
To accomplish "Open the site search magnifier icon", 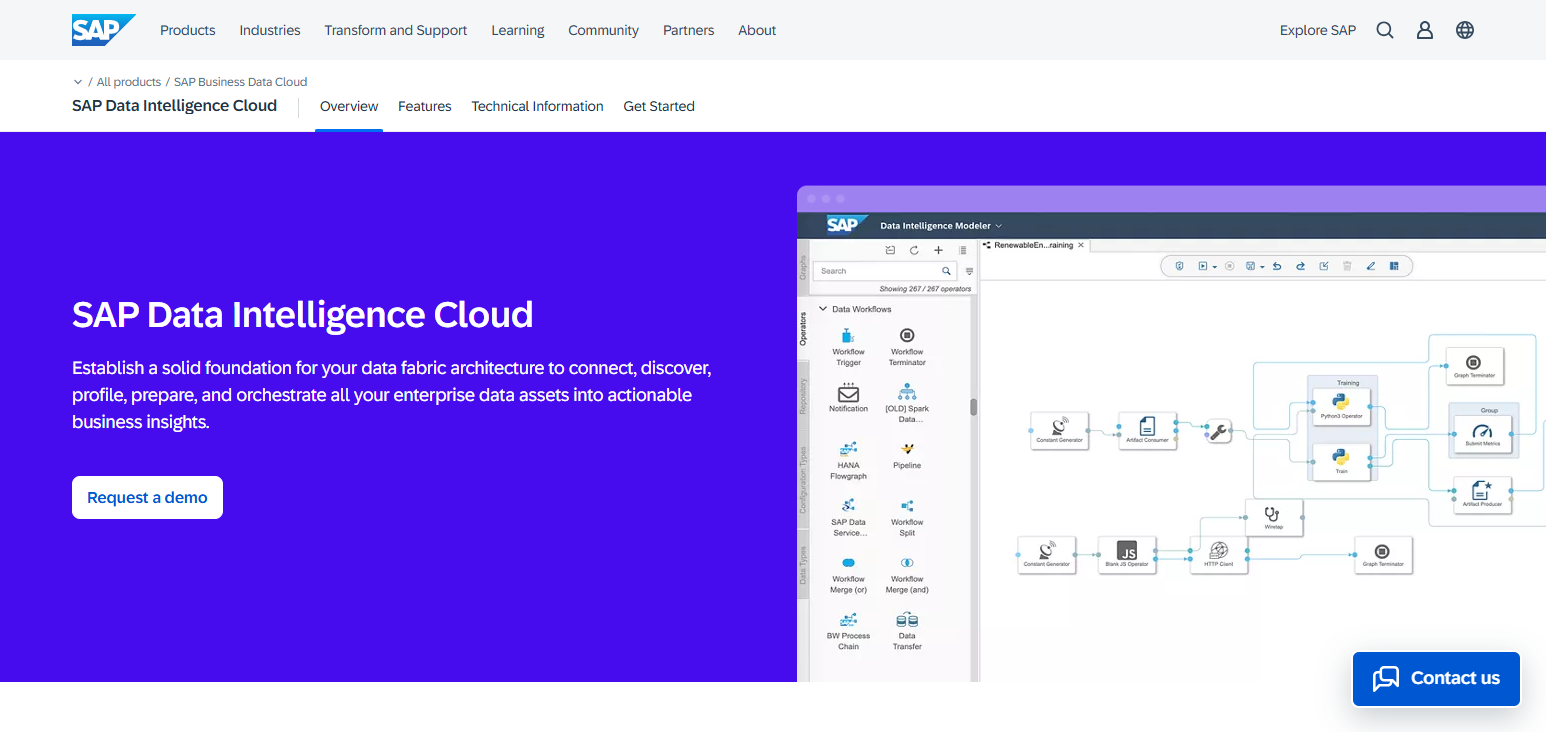I will click(1385, 30).
